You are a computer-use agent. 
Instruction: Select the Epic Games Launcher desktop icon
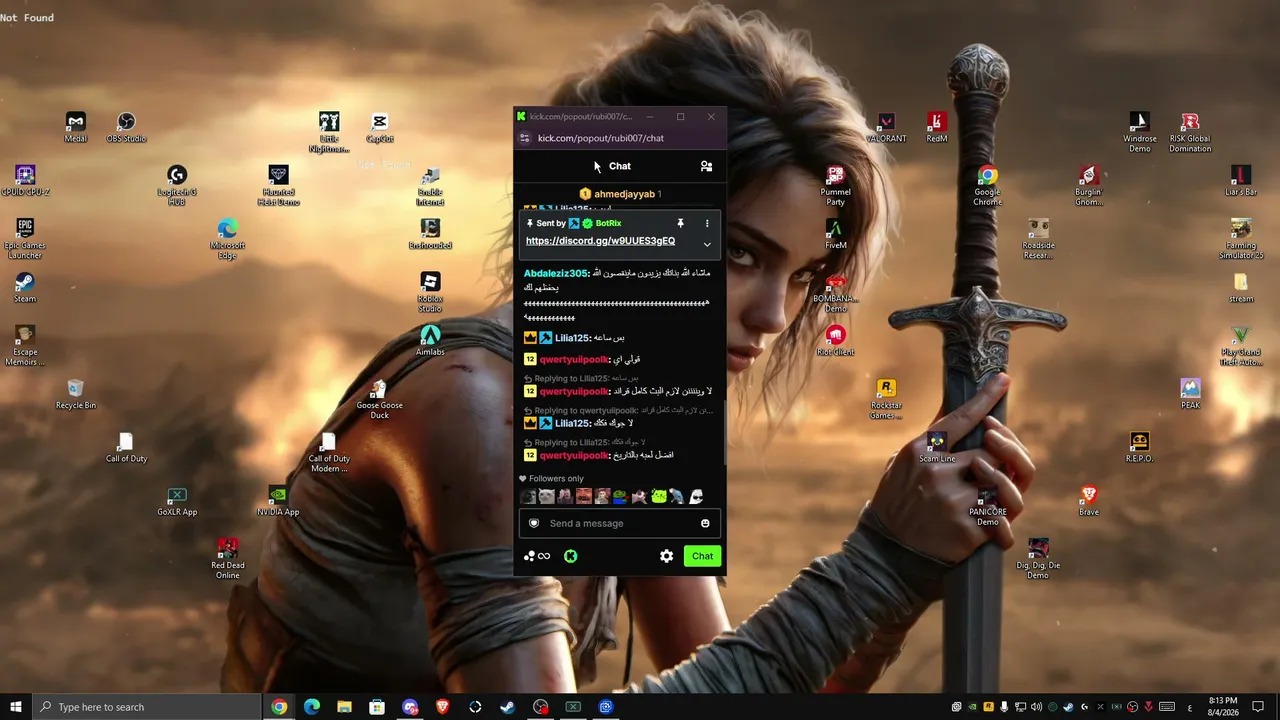(25, 239)
